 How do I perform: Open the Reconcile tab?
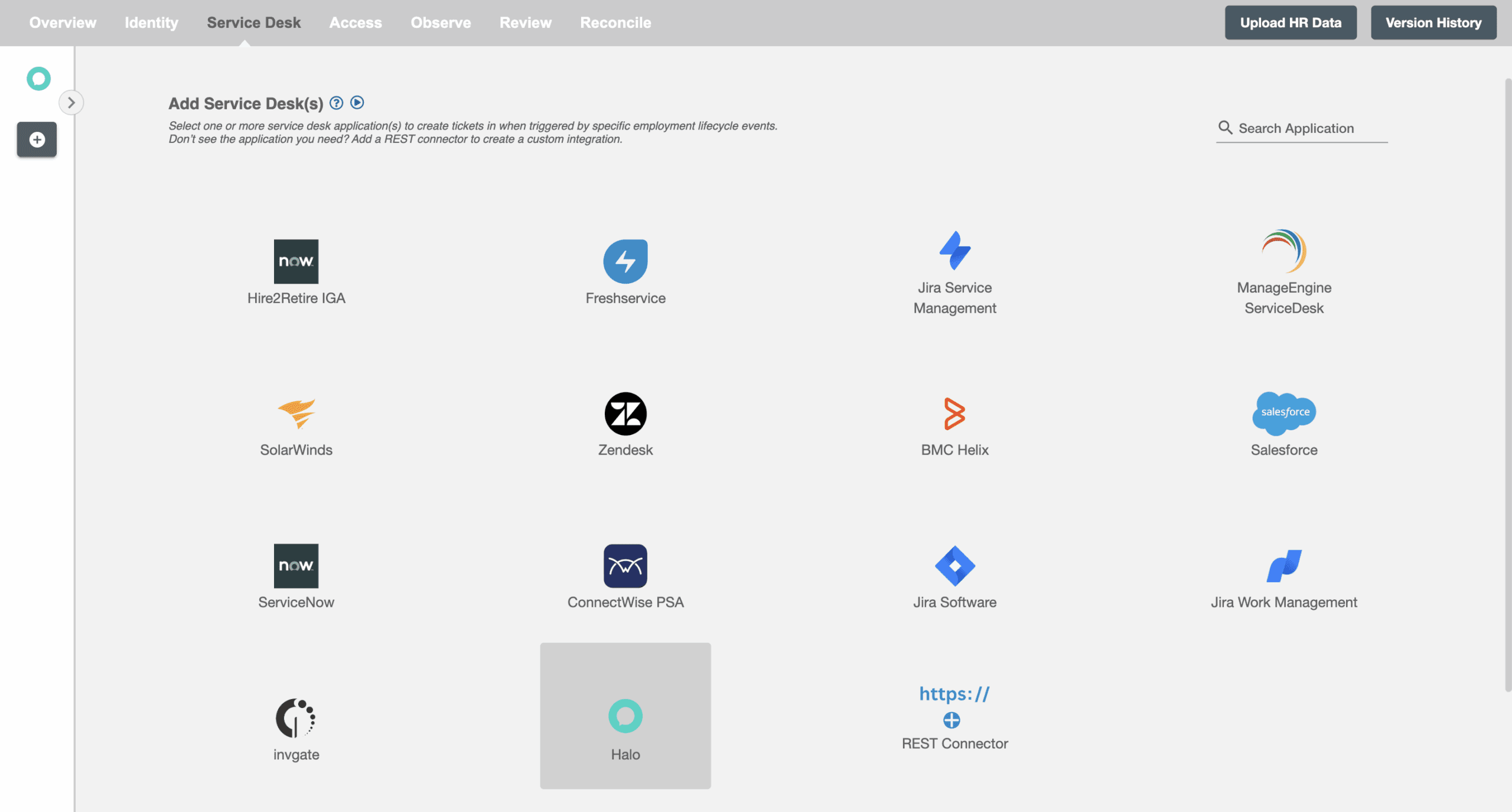click(x=615, y=22)
